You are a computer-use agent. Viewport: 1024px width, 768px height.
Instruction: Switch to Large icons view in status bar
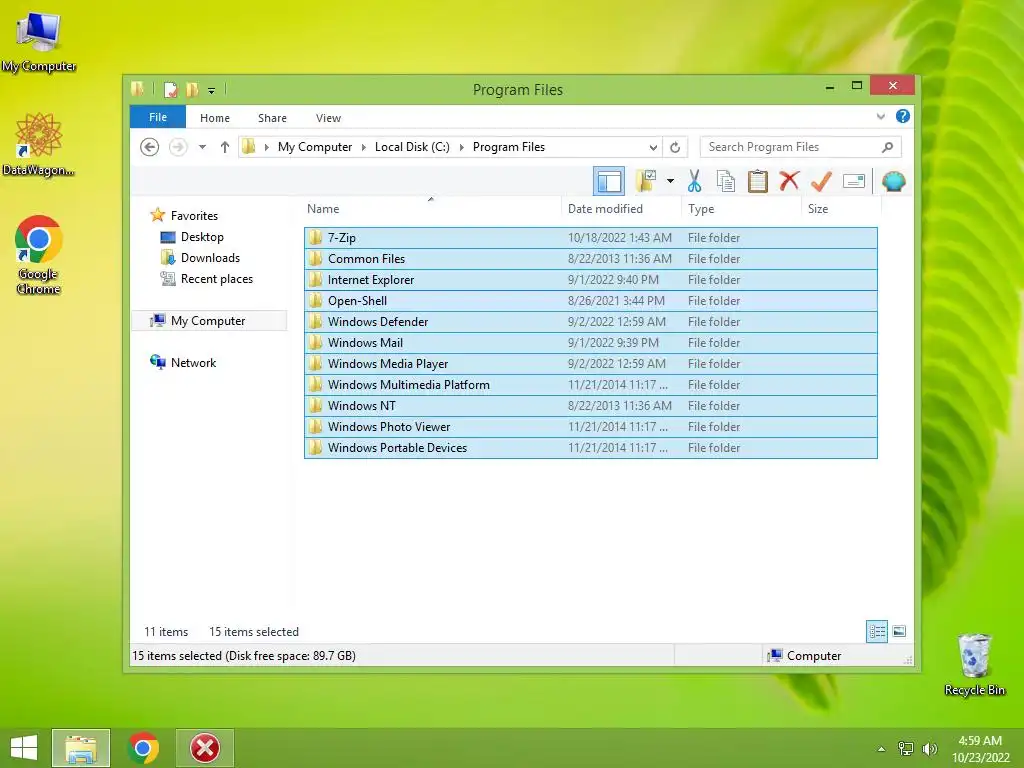coord(899,631)
